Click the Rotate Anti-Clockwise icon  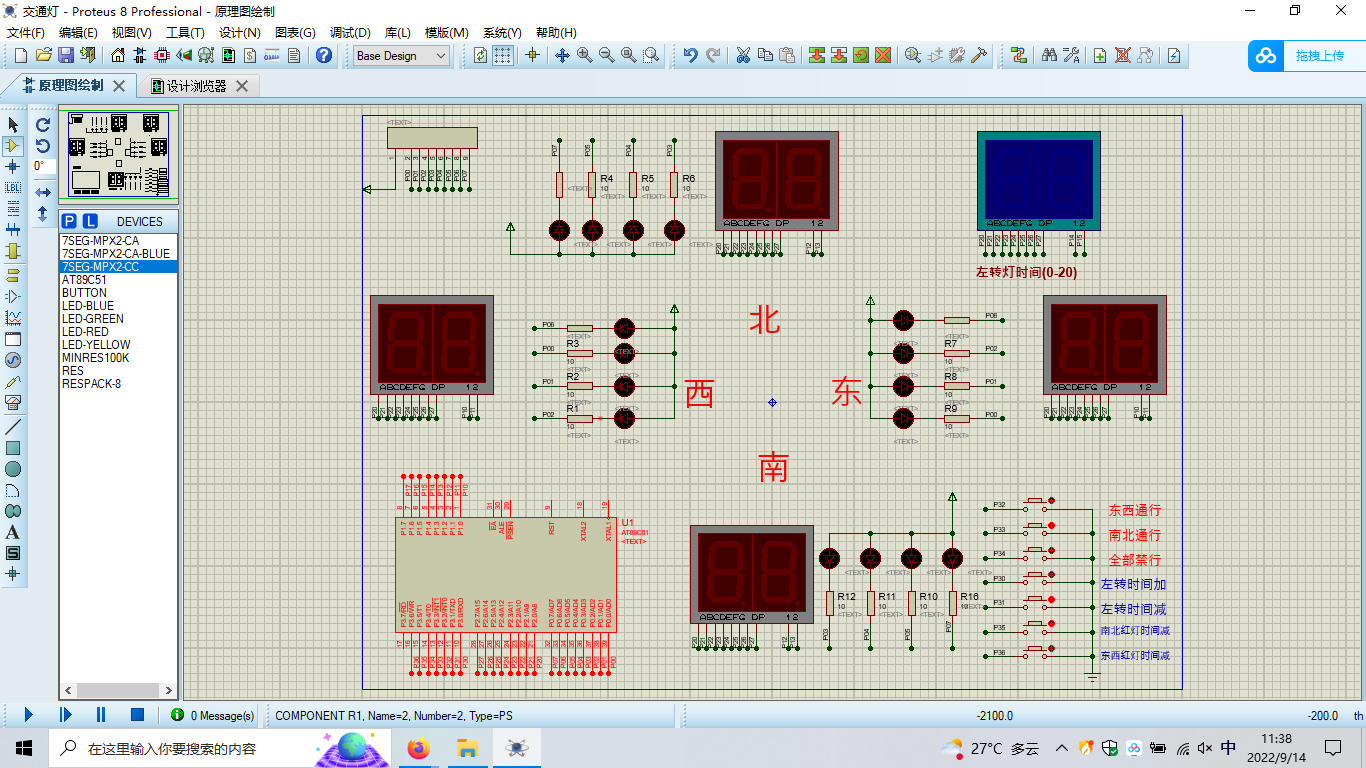[x=43, y=146]
